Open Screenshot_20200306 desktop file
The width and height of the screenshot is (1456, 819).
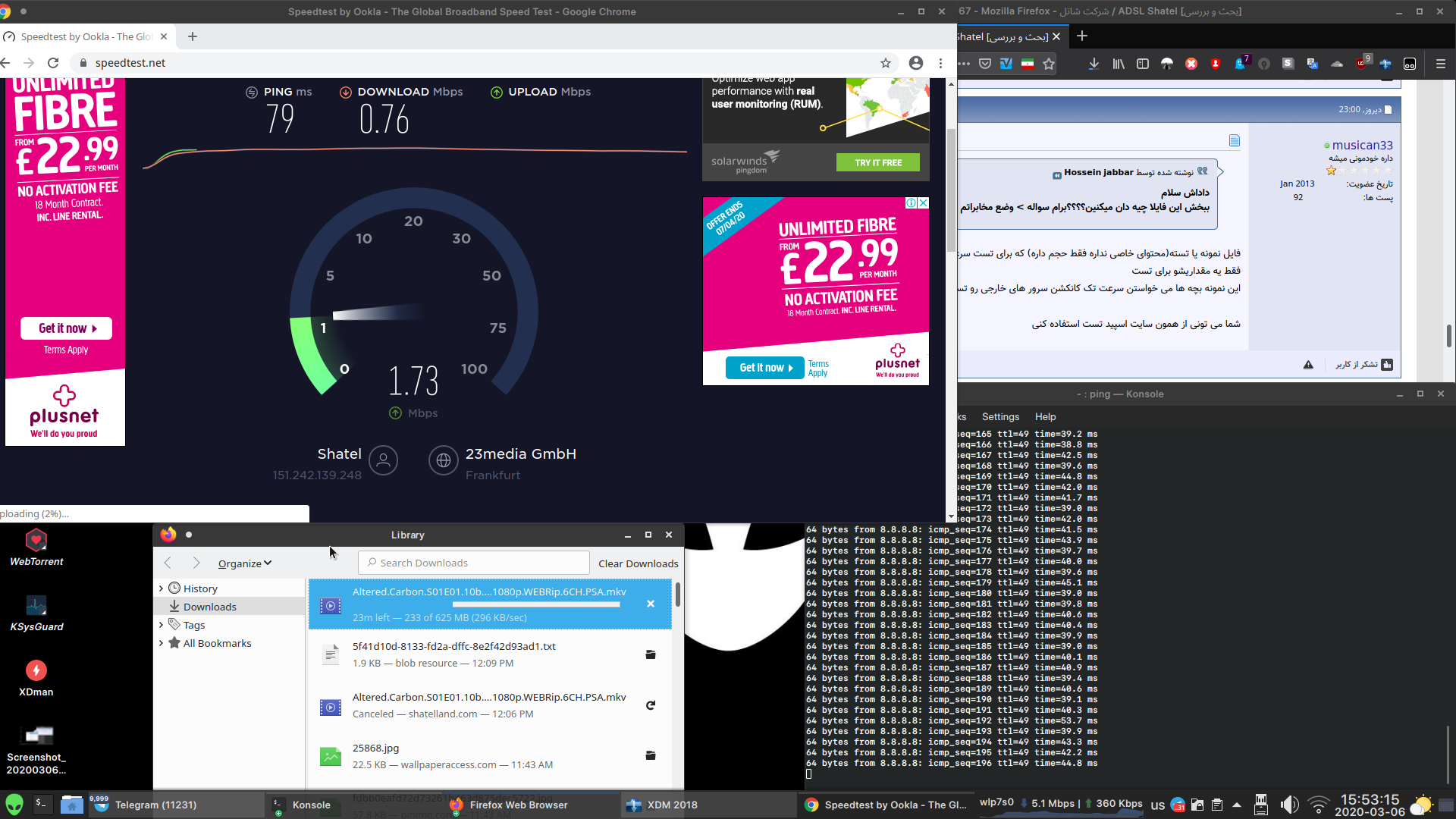pos(36,749)
